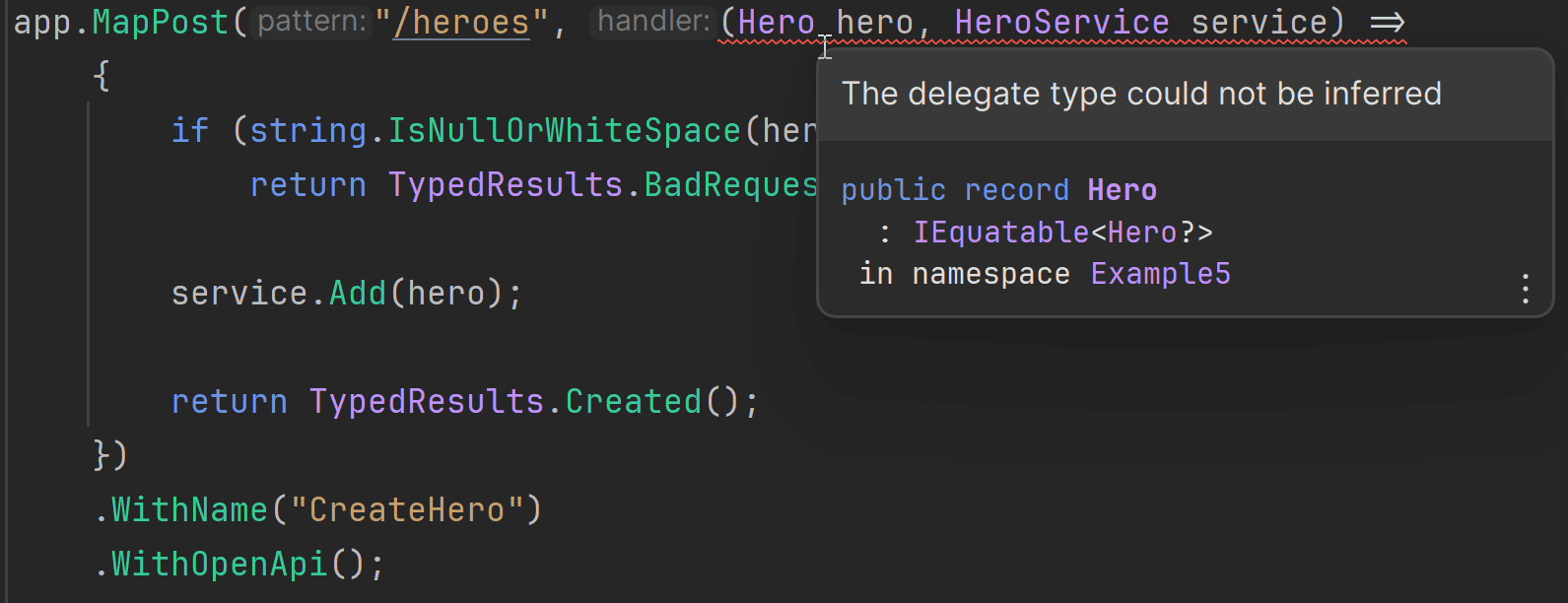
Task: Click the 'handler:' inlay hint
Action: [x=652, y=22]
